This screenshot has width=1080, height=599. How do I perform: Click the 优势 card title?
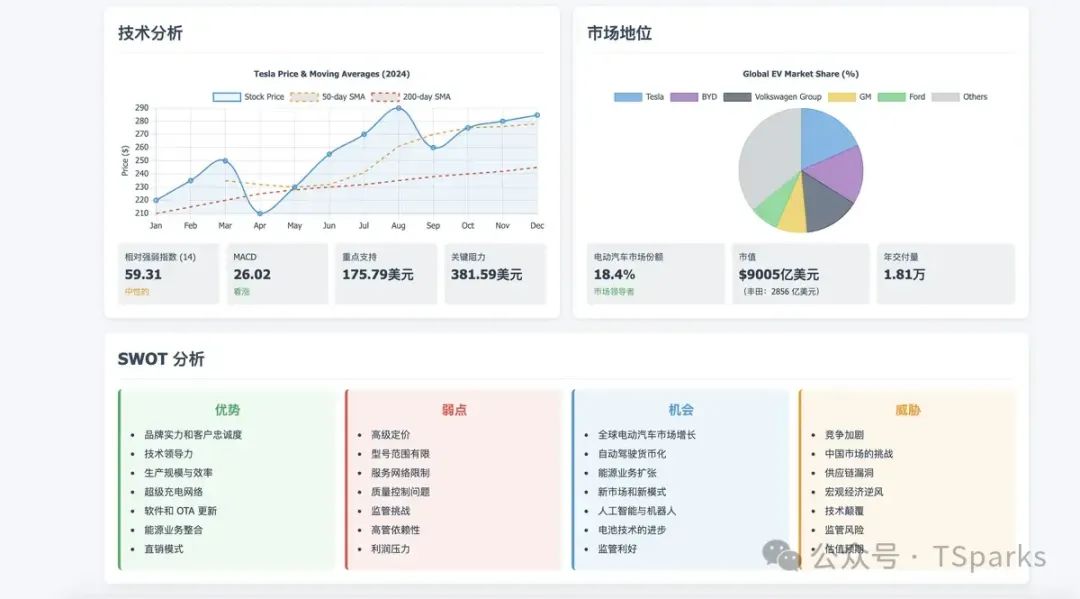tap(227, 410)
